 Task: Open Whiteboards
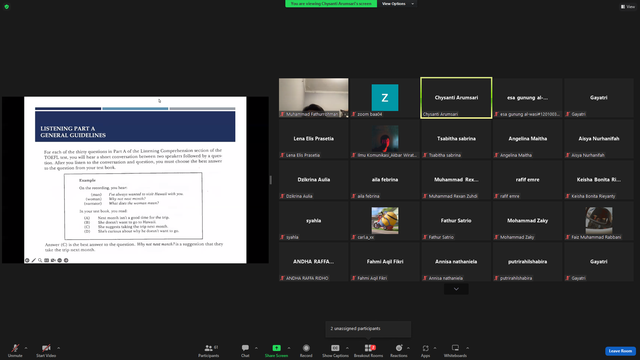[x=455, y=350]
